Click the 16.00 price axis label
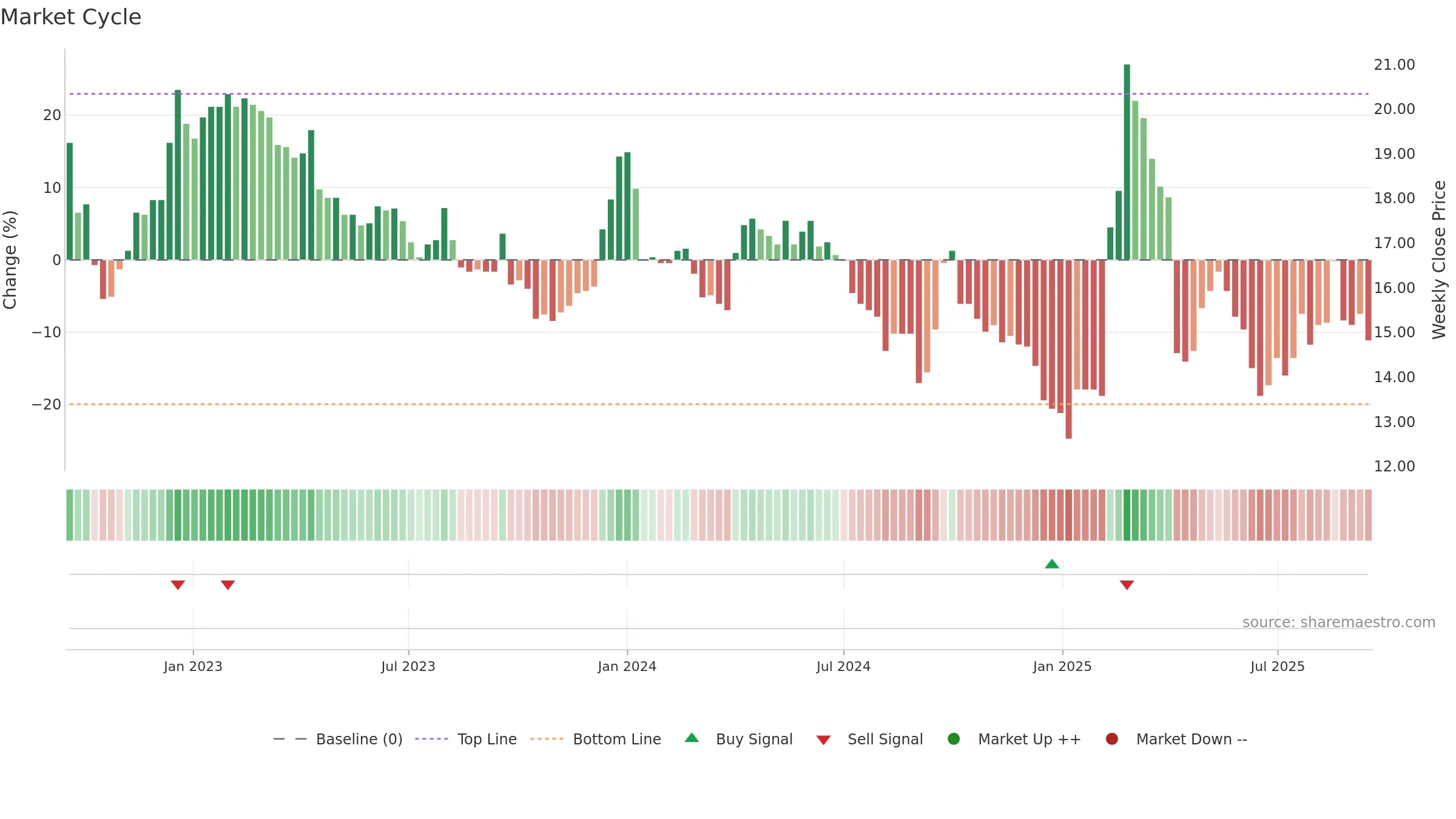Image resolution: width=1456 pixels, height=819 pixels. 1394,288
